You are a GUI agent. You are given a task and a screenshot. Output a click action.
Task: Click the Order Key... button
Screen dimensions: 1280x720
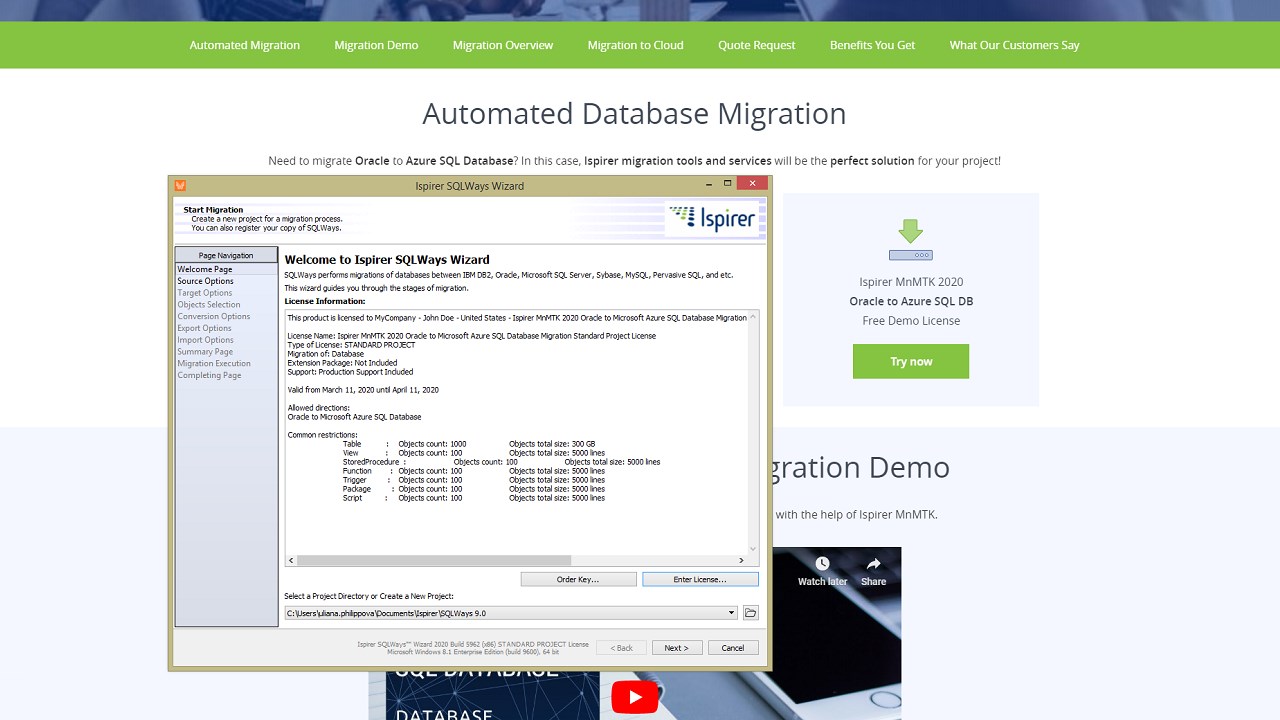pos(578,579)
